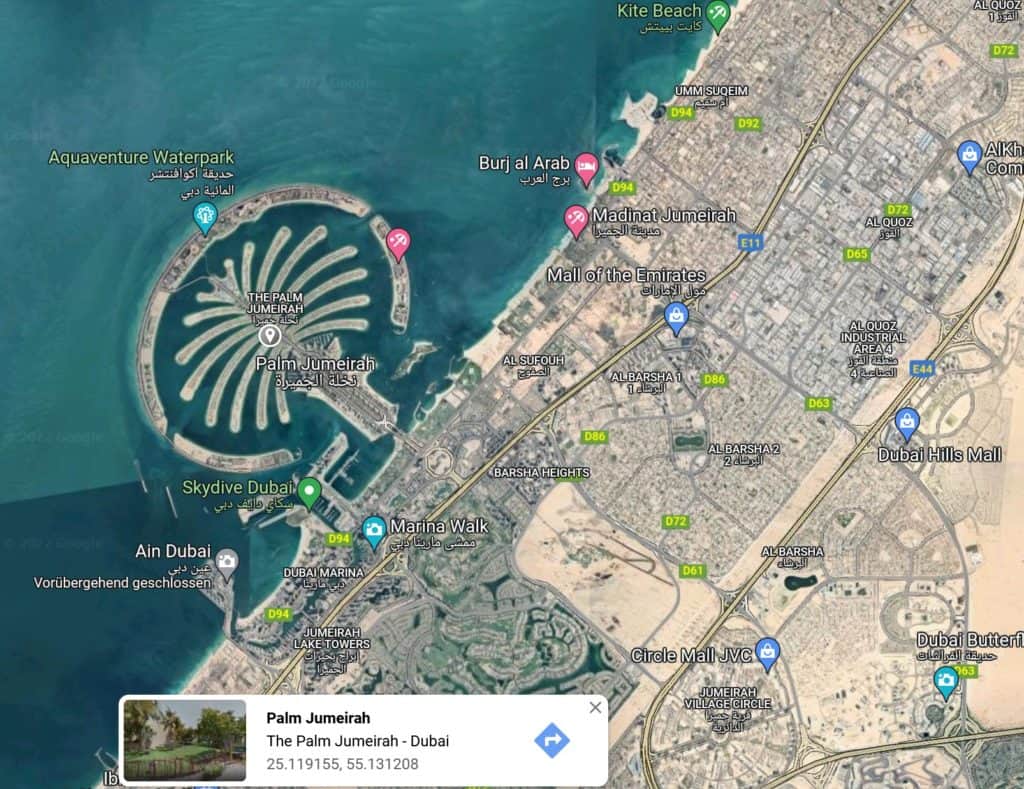Open the Palm Jumeirah street view thumbnail
Screen dimensions: 1024x789
(x=185, y=741)
